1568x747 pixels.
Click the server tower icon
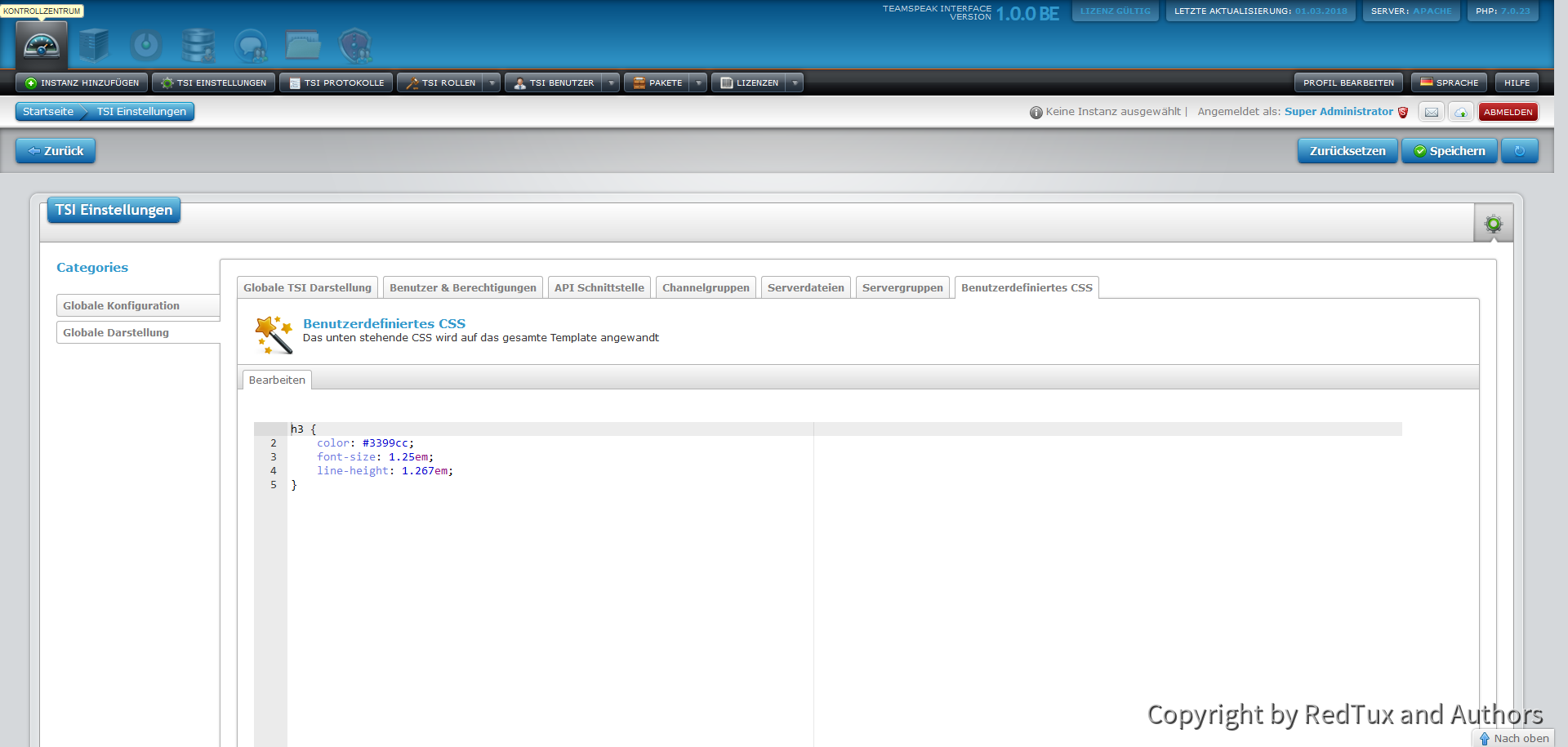[x=94, y=45]
